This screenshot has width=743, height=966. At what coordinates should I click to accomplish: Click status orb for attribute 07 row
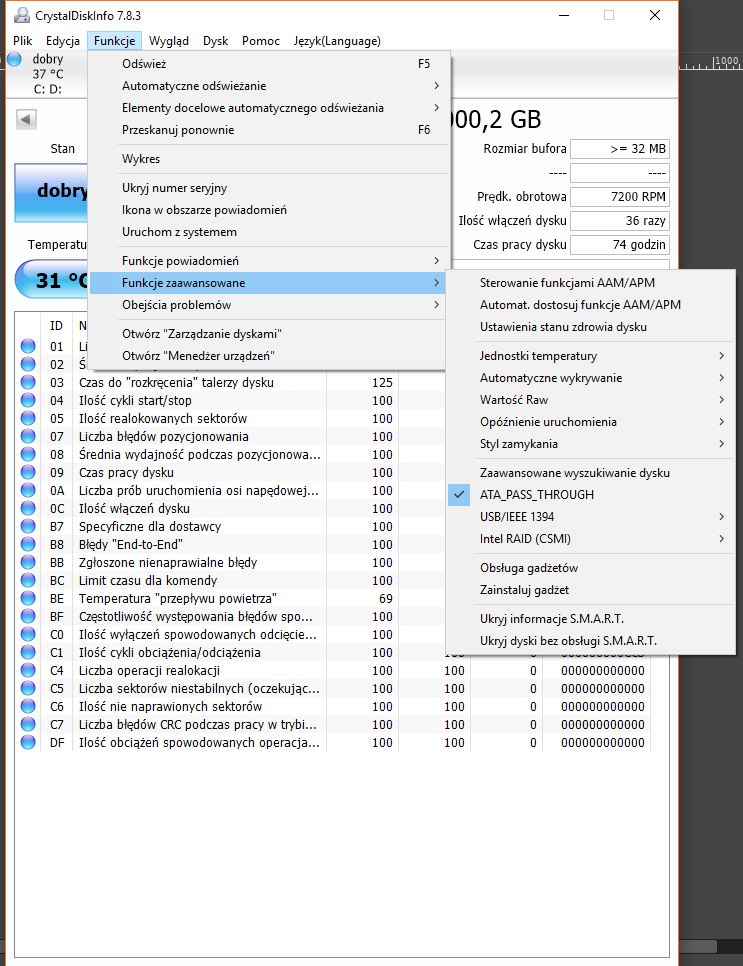tap(28, 436)
